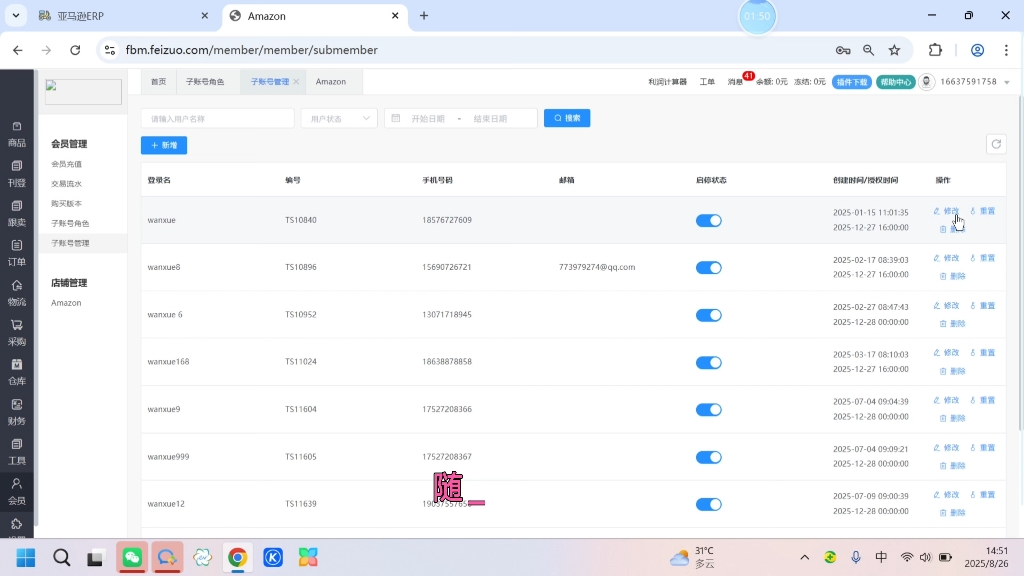Toggle the enable status switch for wanxue8
Image resolution: width=1024 pixels, height=576 pixels.
709,268
